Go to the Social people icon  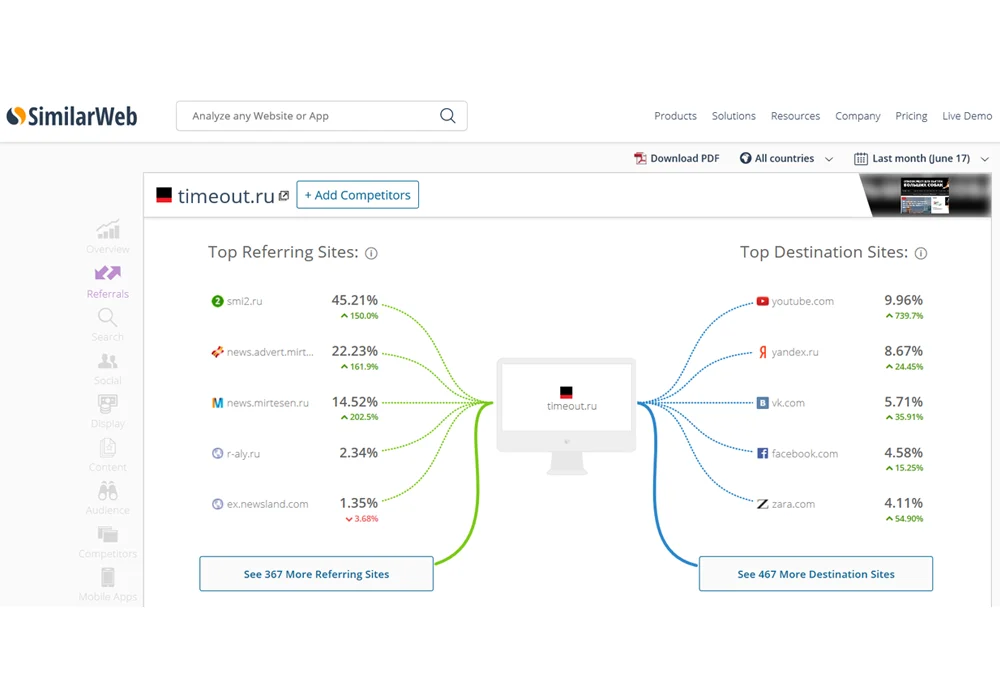point(108,361)
